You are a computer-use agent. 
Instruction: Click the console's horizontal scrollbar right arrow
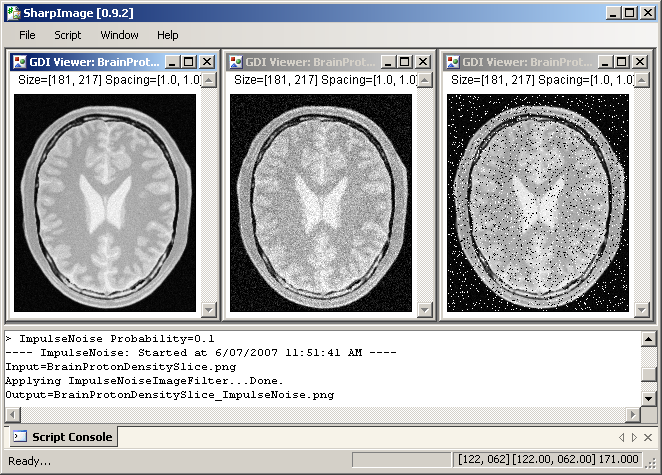coord(632,414)
